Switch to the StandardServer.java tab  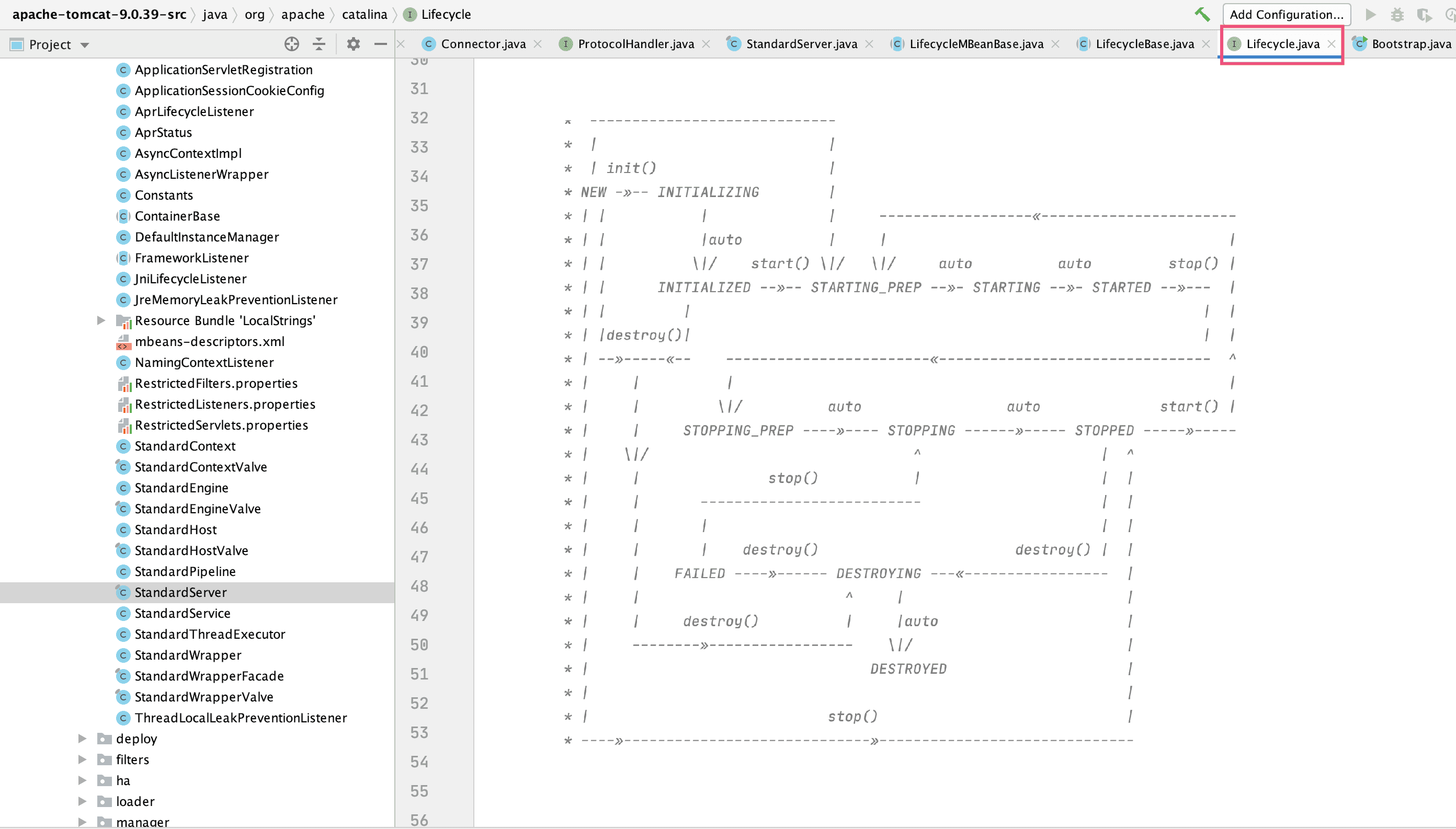point(801,44)
